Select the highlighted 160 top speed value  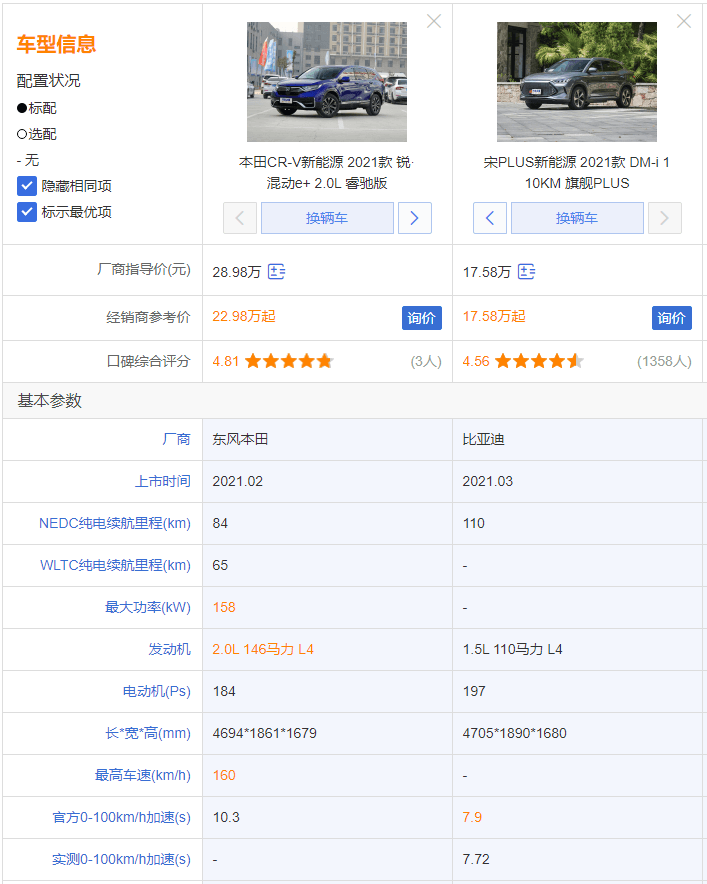pyautogui.click(x=224, y=775)
